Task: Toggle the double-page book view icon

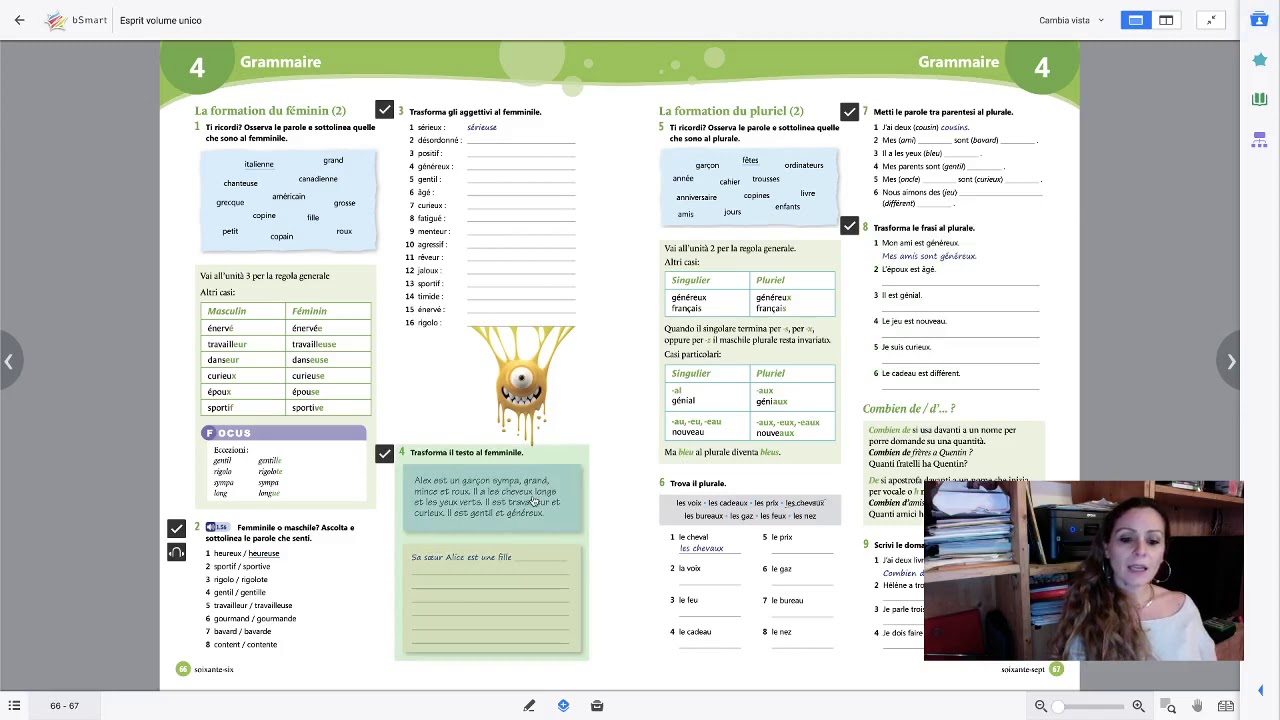Action: point(1225,706)
